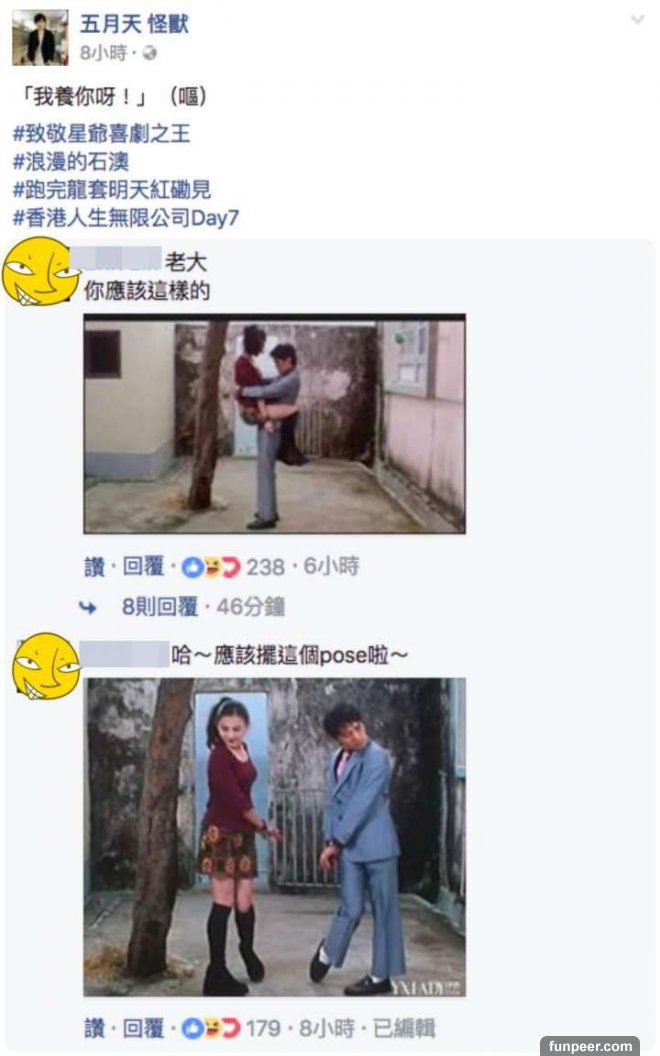660x1056 pixels.
Task: Expand the 8則回覆 replies thread
Action: (x=160, y=607)
